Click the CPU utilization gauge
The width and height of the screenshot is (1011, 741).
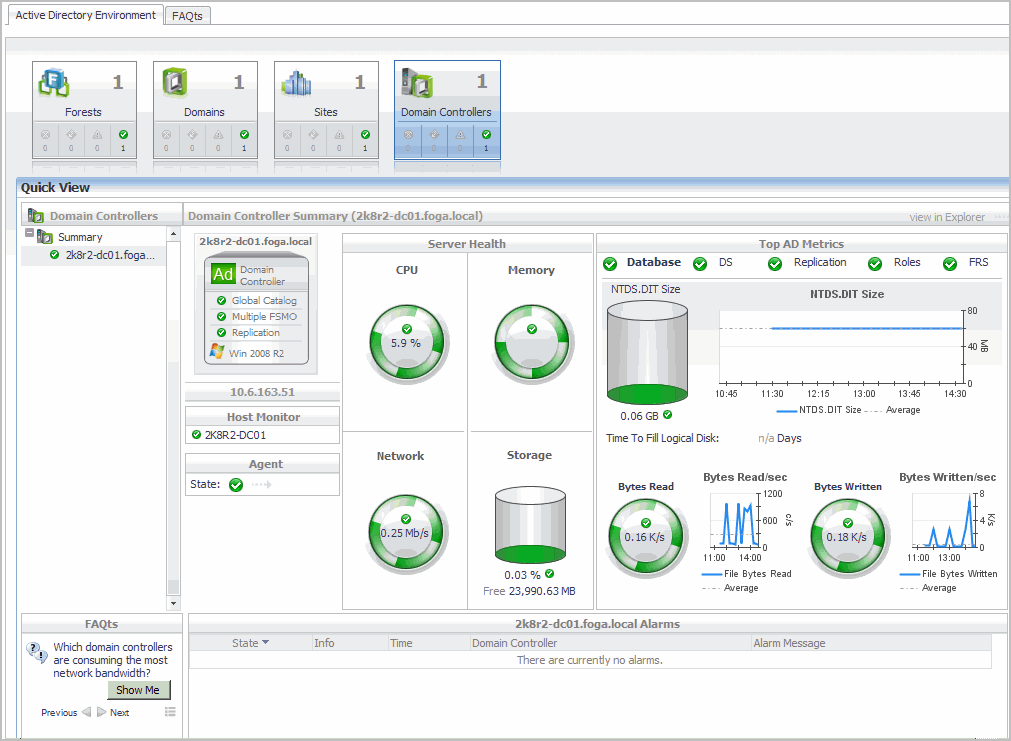[406, 342]
